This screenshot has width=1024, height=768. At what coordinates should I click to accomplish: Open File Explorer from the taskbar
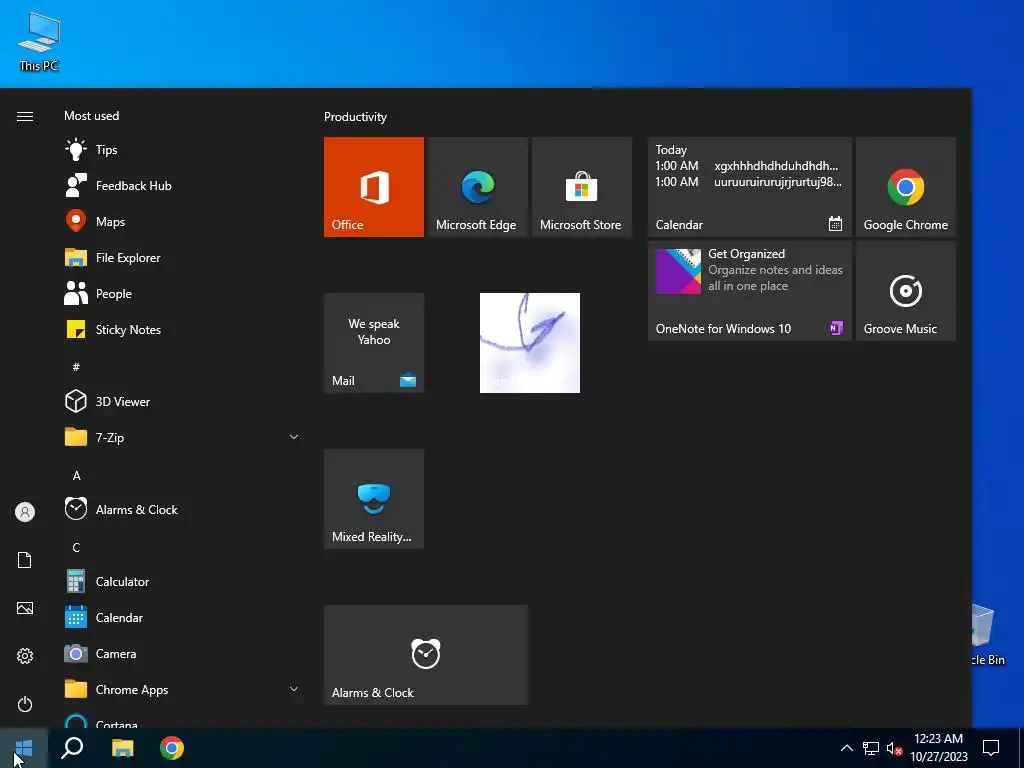coord(122,748)
